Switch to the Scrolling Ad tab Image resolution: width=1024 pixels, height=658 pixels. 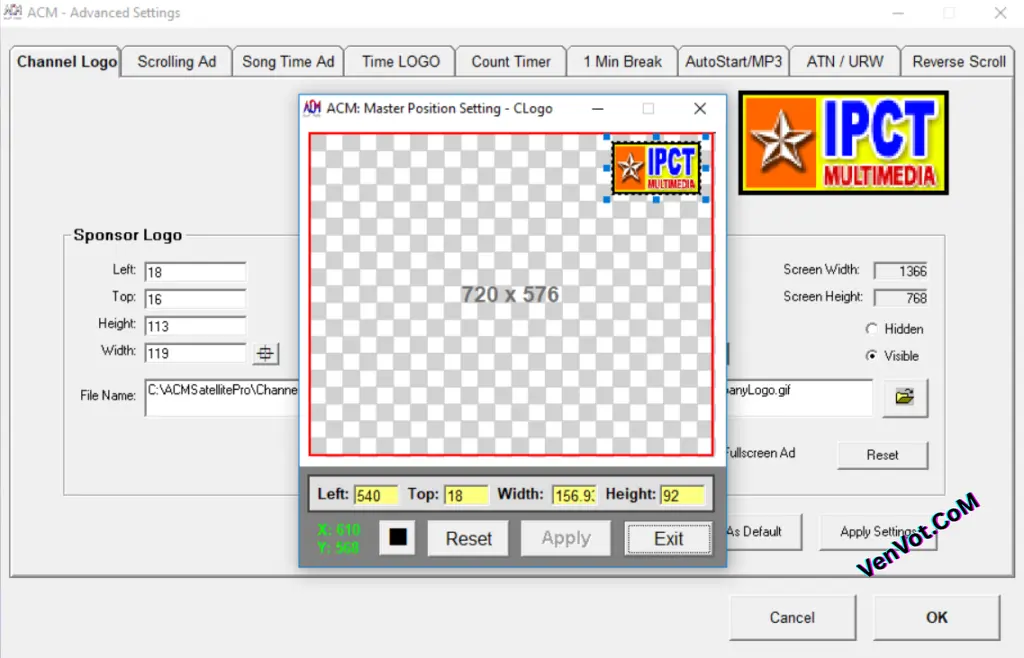coord(176,61)
